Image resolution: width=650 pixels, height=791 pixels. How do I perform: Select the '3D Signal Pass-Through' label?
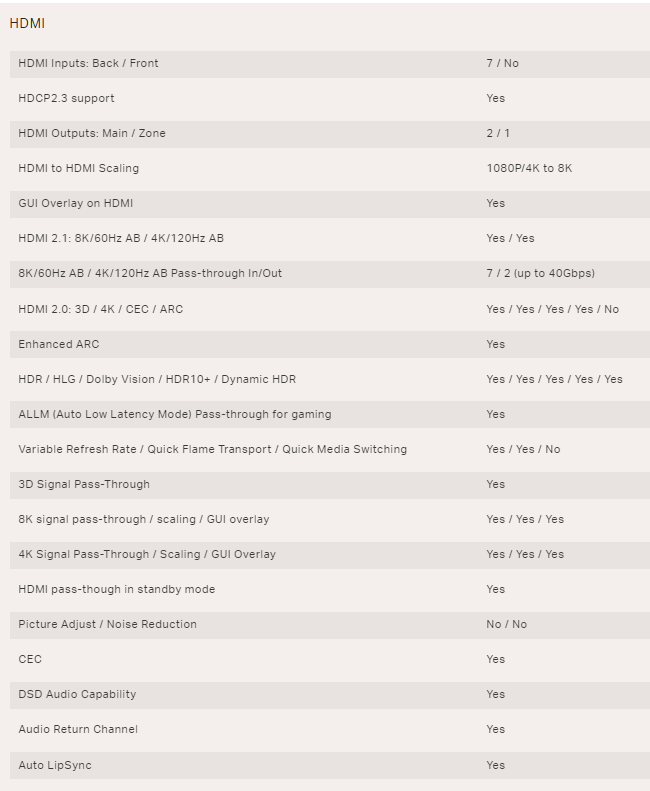coord(84,484)
